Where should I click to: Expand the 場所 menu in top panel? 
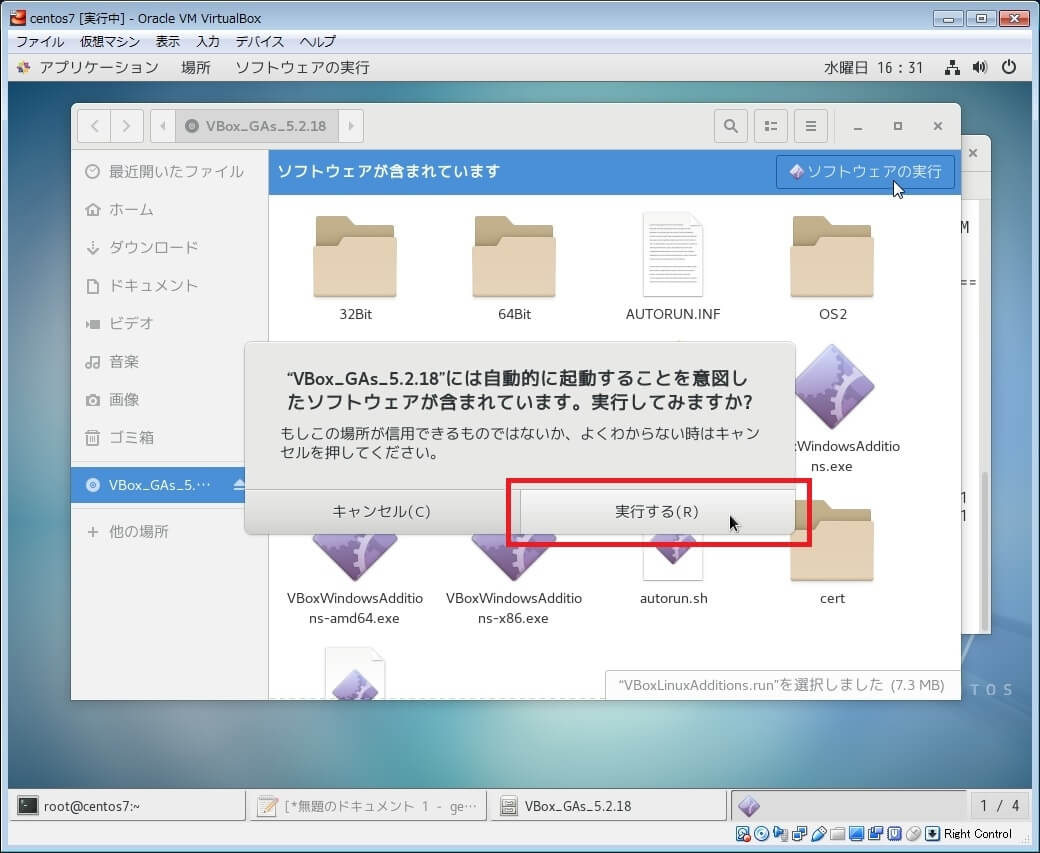(x=196, y=67)
